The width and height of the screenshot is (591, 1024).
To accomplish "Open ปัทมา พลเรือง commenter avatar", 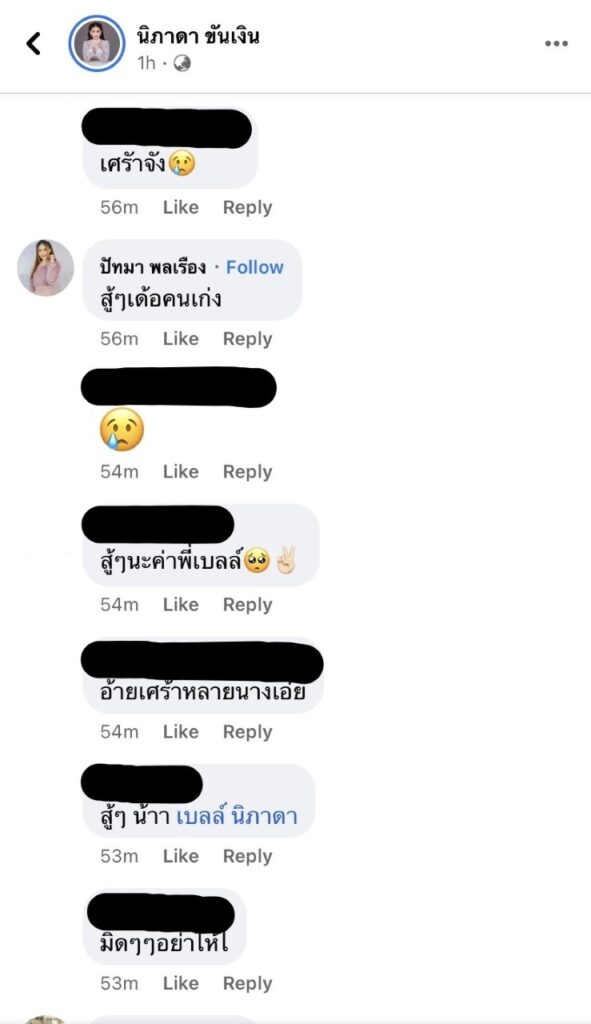I will coord(45,268).
